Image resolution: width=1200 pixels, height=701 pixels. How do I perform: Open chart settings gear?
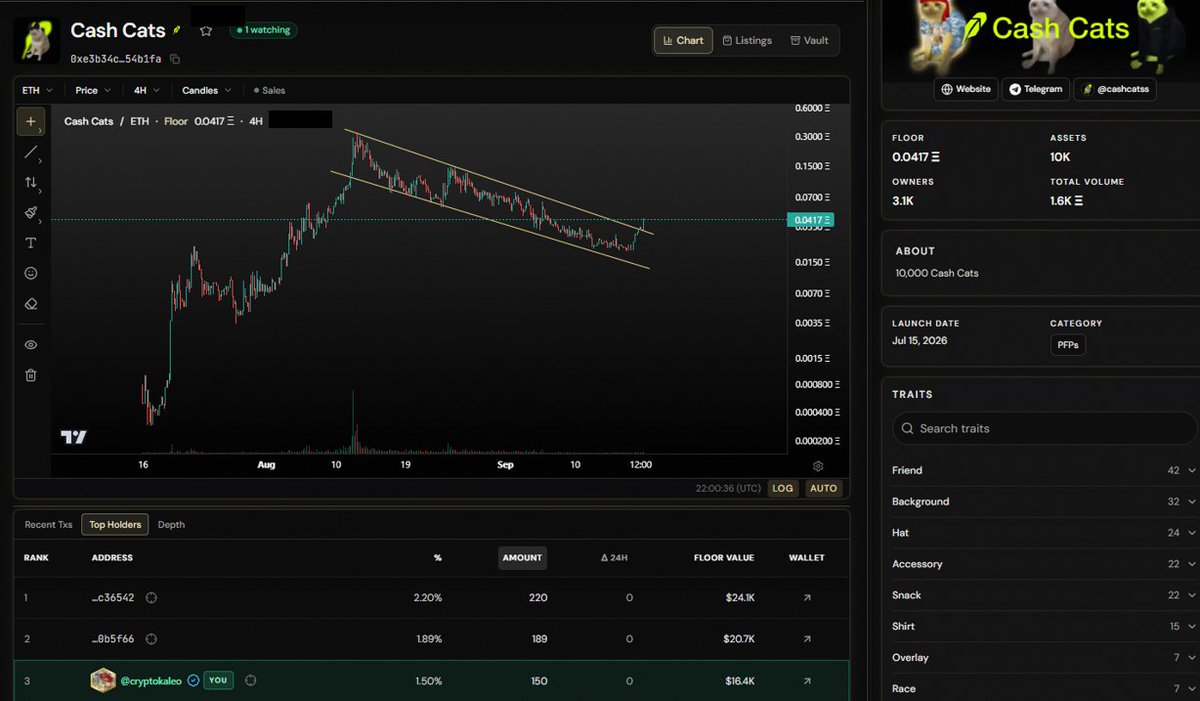click(x=818, y=466)
